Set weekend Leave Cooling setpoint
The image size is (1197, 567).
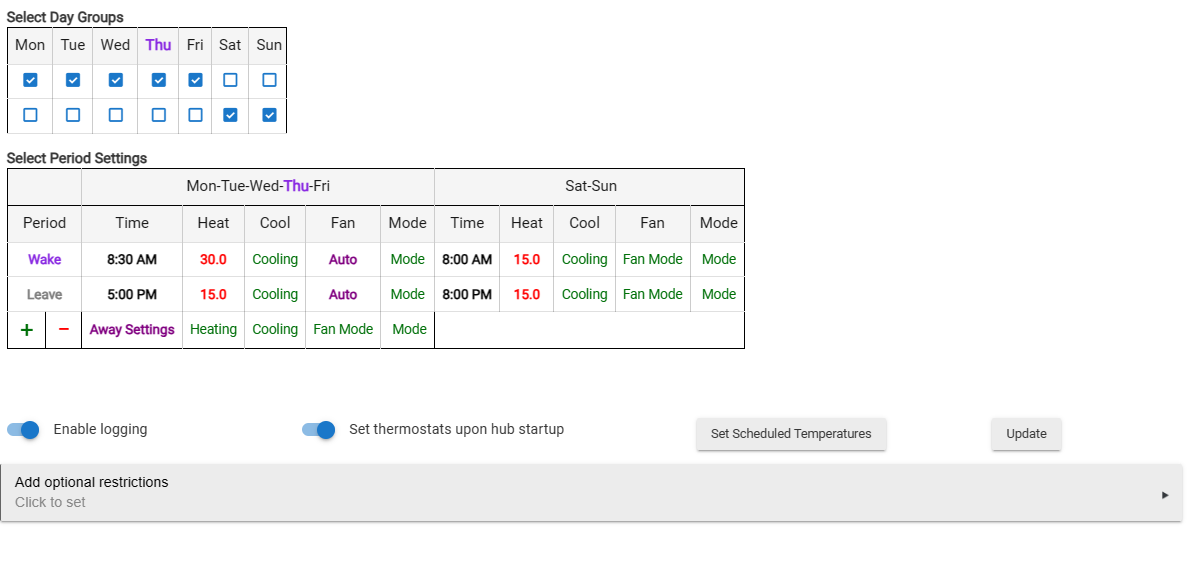pos(585,295)
